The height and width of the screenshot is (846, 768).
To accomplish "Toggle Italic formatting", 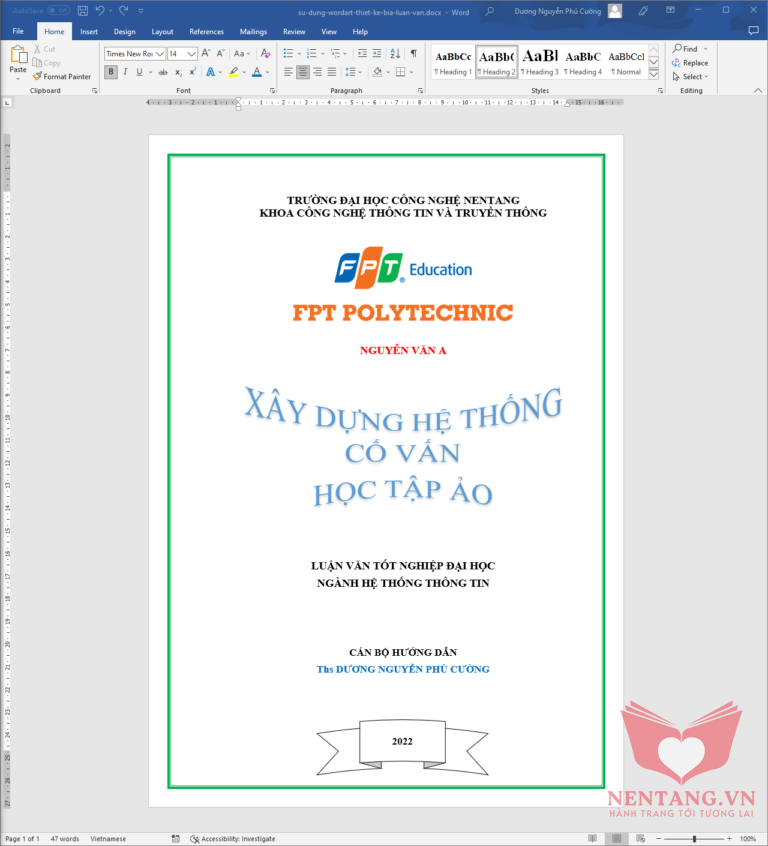I will (x=125, y=72).
